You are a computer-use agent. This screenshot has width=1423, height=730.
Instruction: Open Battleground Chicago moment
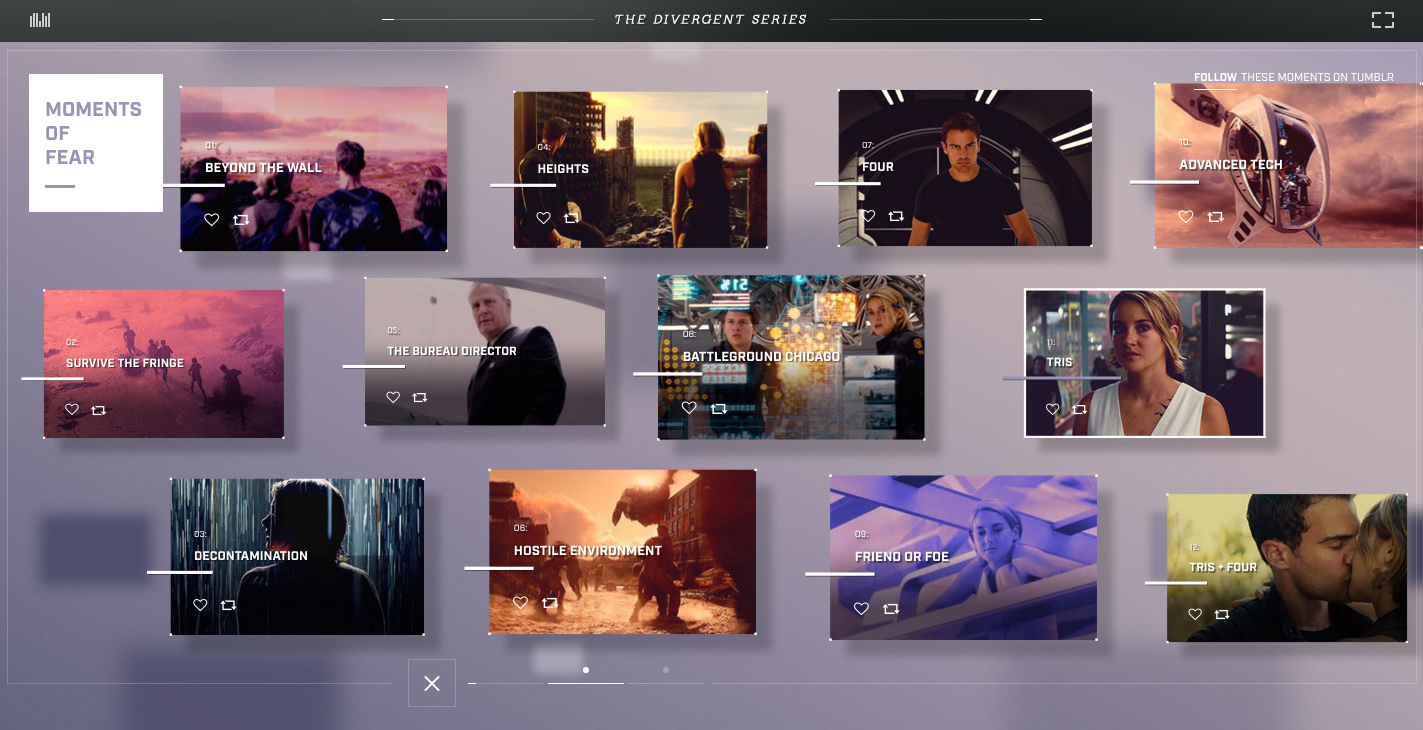coord(791,358)
